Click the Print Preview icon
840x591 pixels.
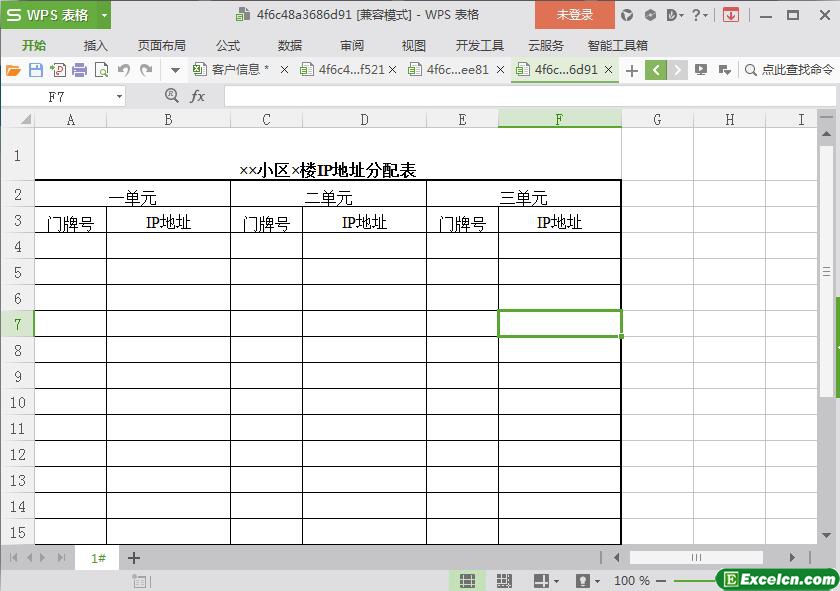[x=101, y=70]
